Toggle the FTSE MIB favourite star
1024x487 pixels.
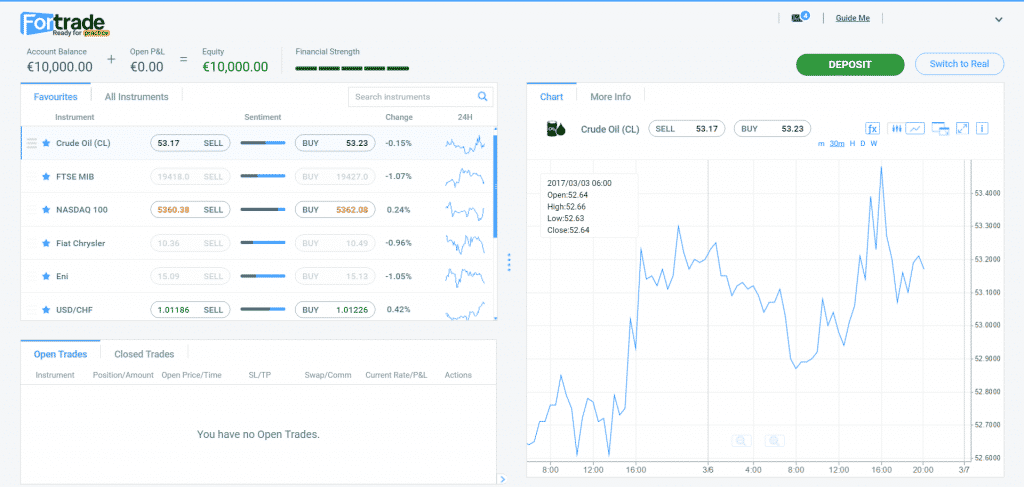(x=46, y=176)
